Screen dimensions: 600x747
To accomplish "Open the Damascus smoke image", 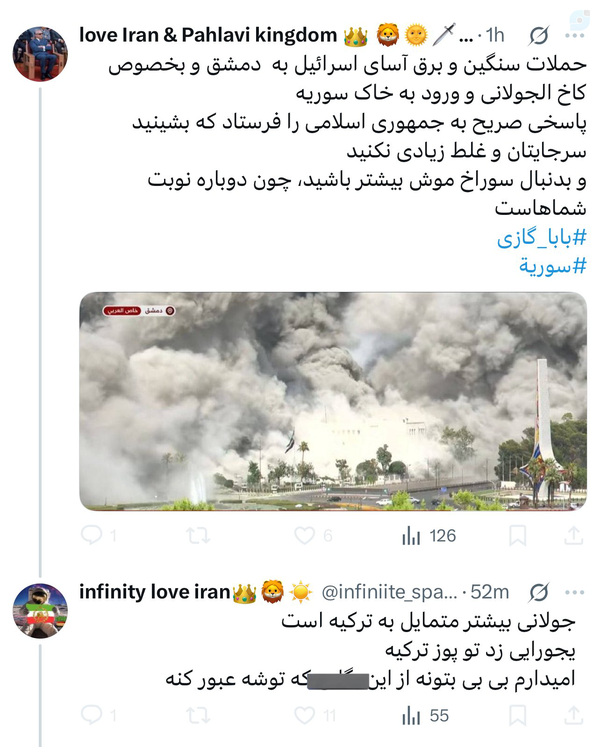I will pos(333,401).
